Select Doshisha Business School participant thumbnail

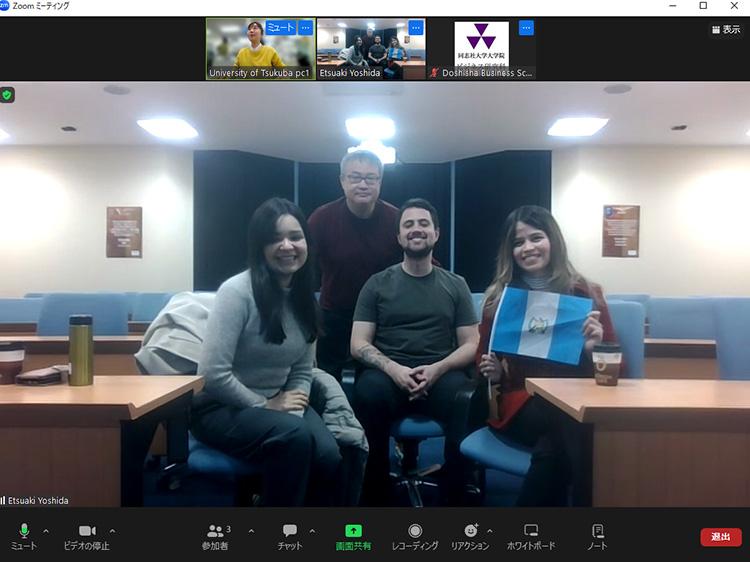[482, 50]
